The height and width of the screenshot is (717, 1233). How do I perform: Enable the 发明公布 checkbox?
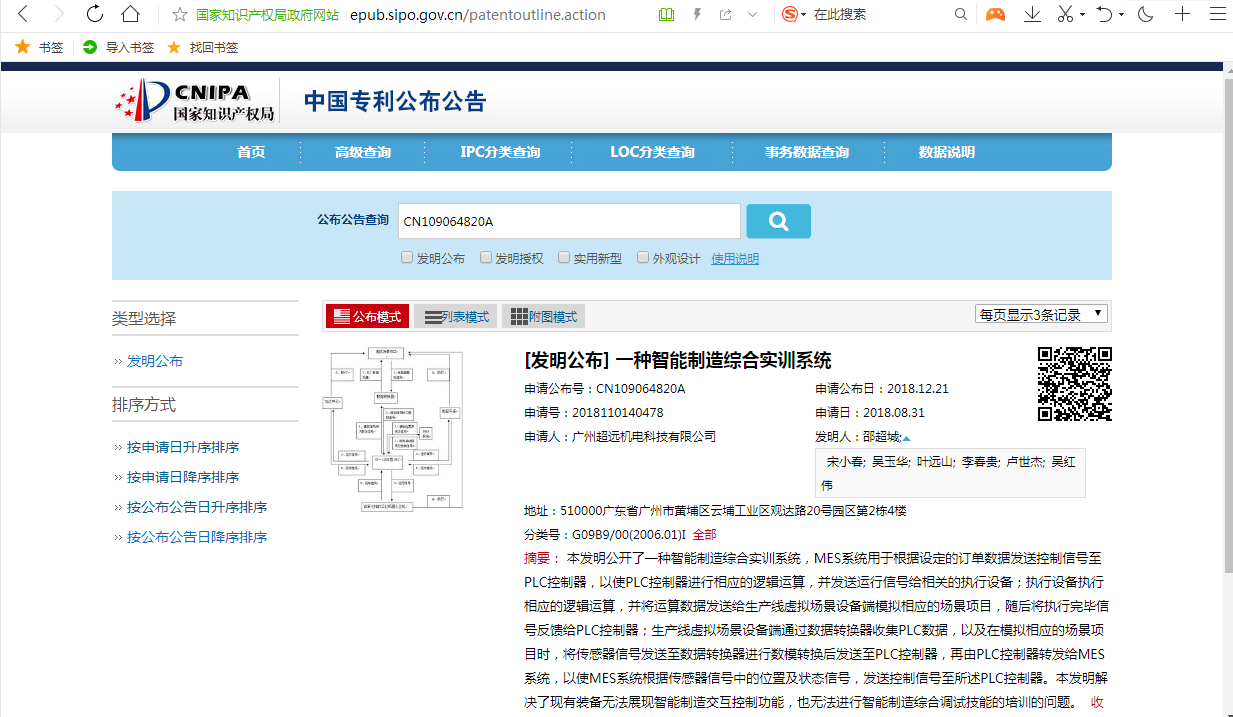coord(407,257)
